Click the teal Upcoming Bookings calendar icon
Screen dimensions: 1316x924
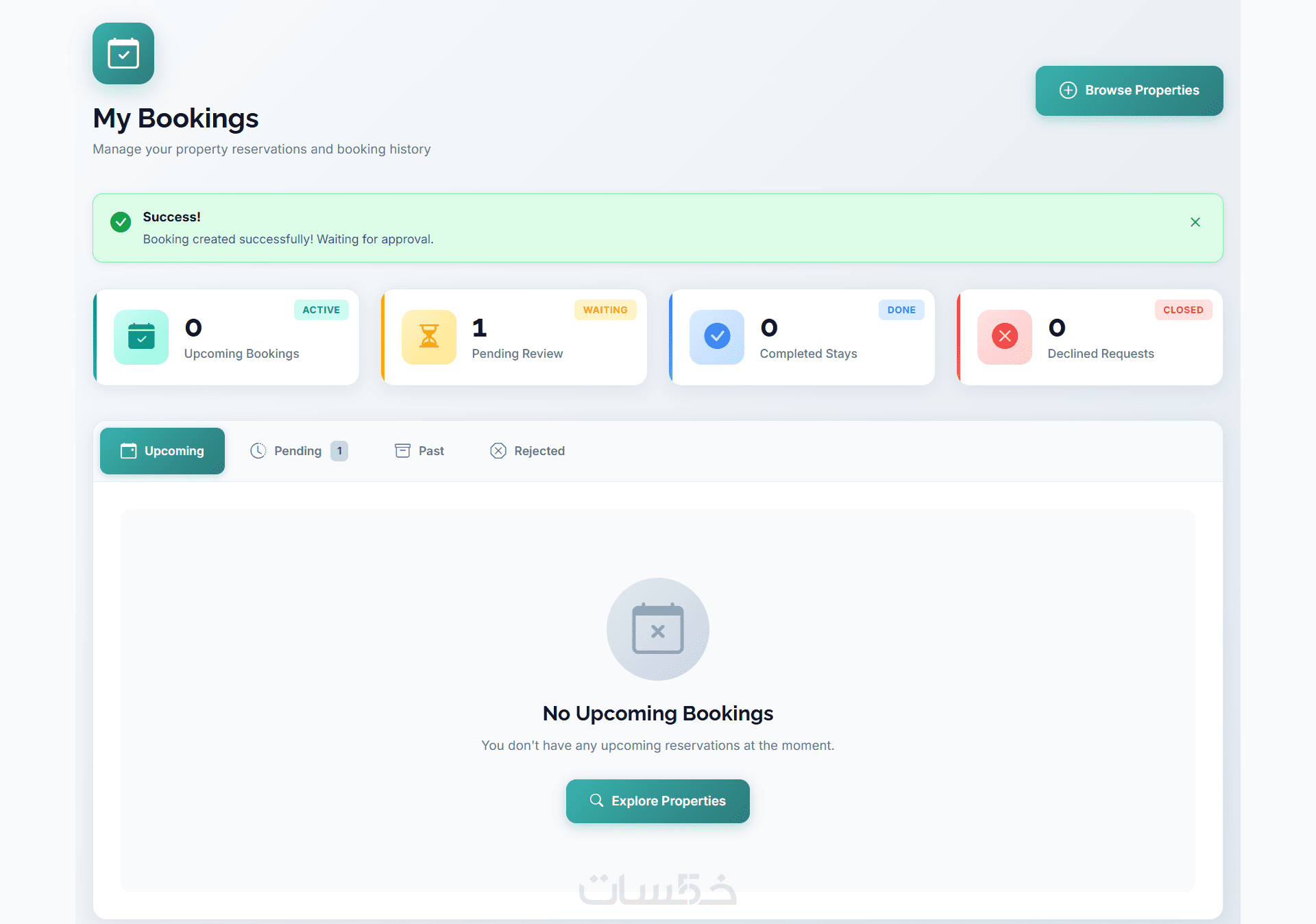pos(141,337)
